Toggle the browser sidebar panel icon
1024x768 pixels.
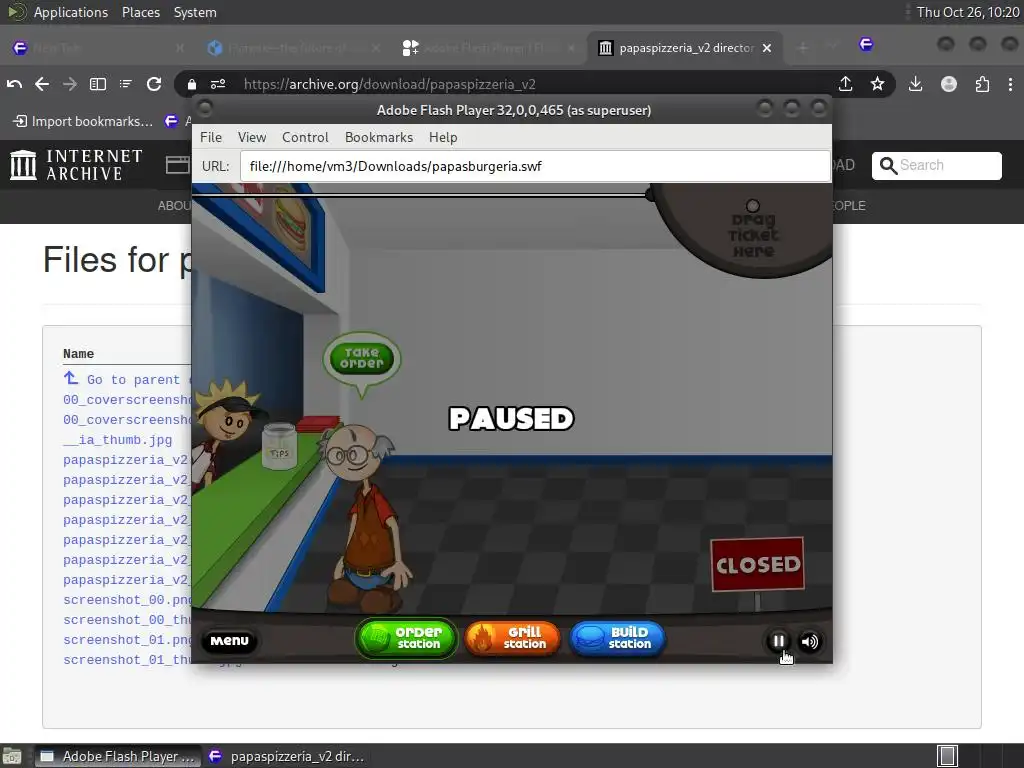(98, 84)
